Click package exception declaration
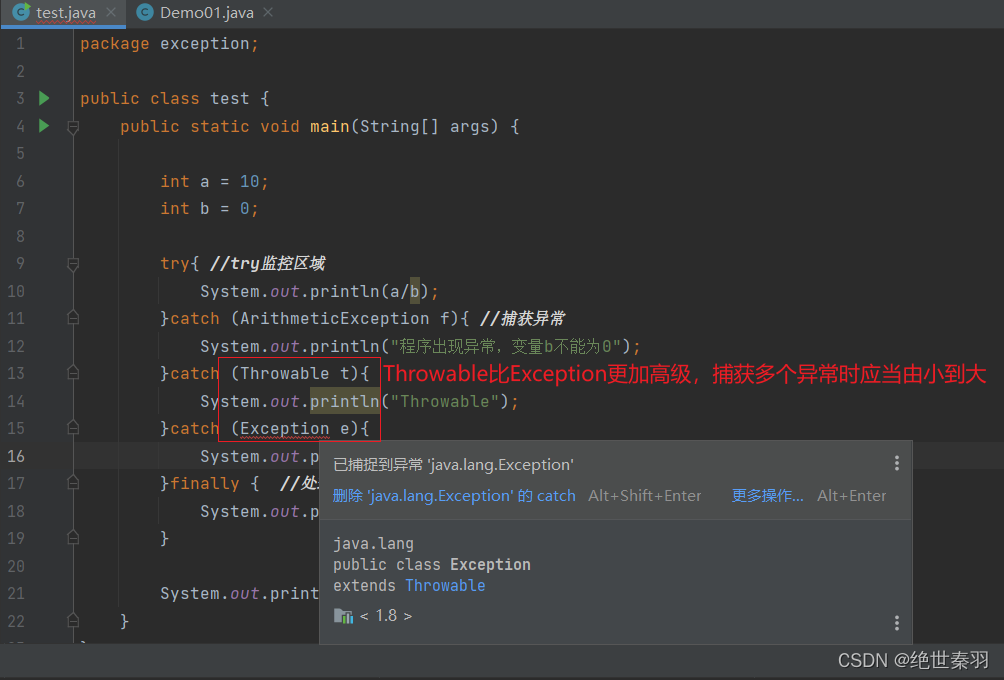Viewport: 1004px width, 680px height. pyautogui.click(x=169, y=44)
